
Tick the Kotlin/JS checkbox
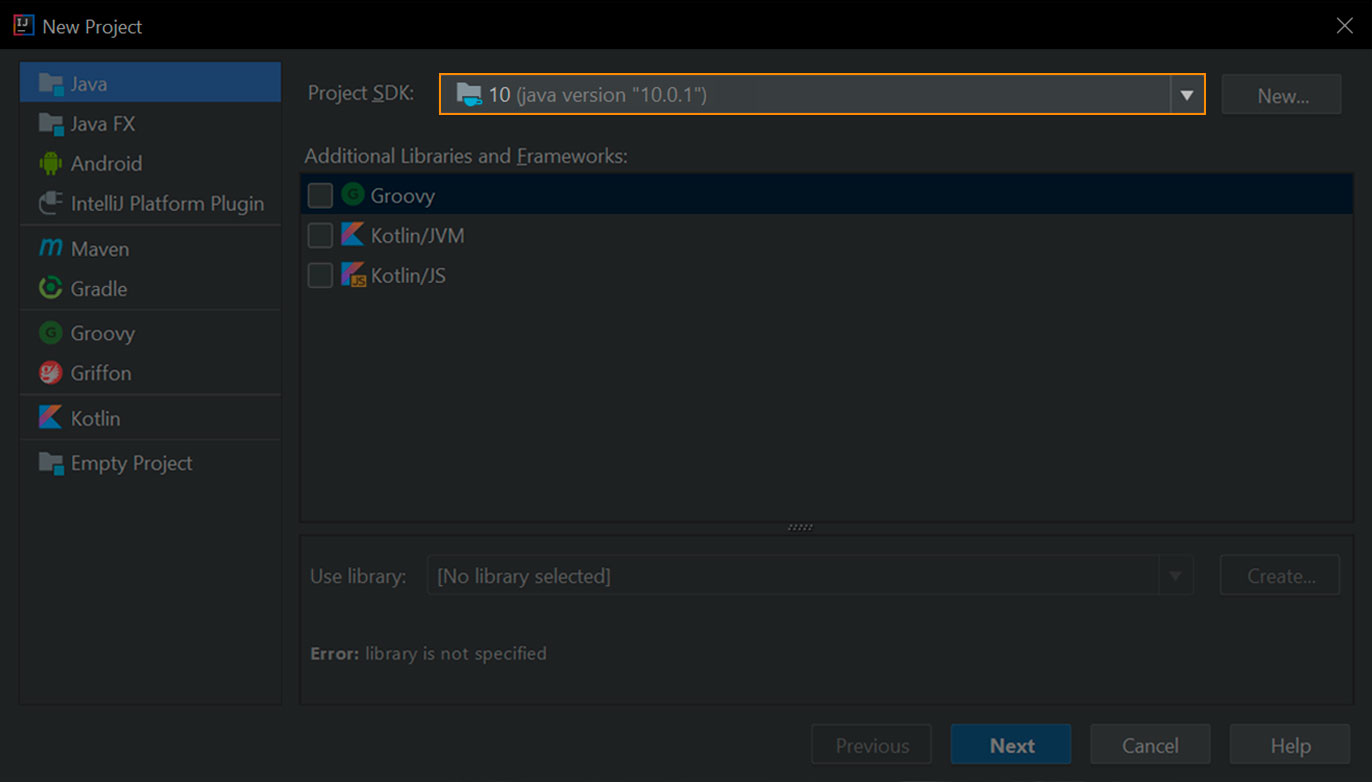[x=320, y=275]
